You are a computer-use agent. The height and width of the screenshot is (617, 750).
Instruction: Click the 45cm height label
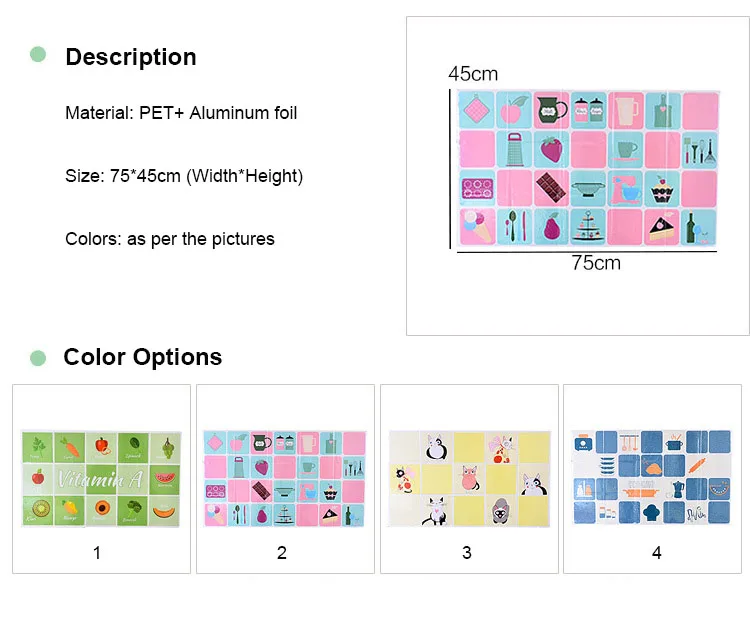[473, 74]
